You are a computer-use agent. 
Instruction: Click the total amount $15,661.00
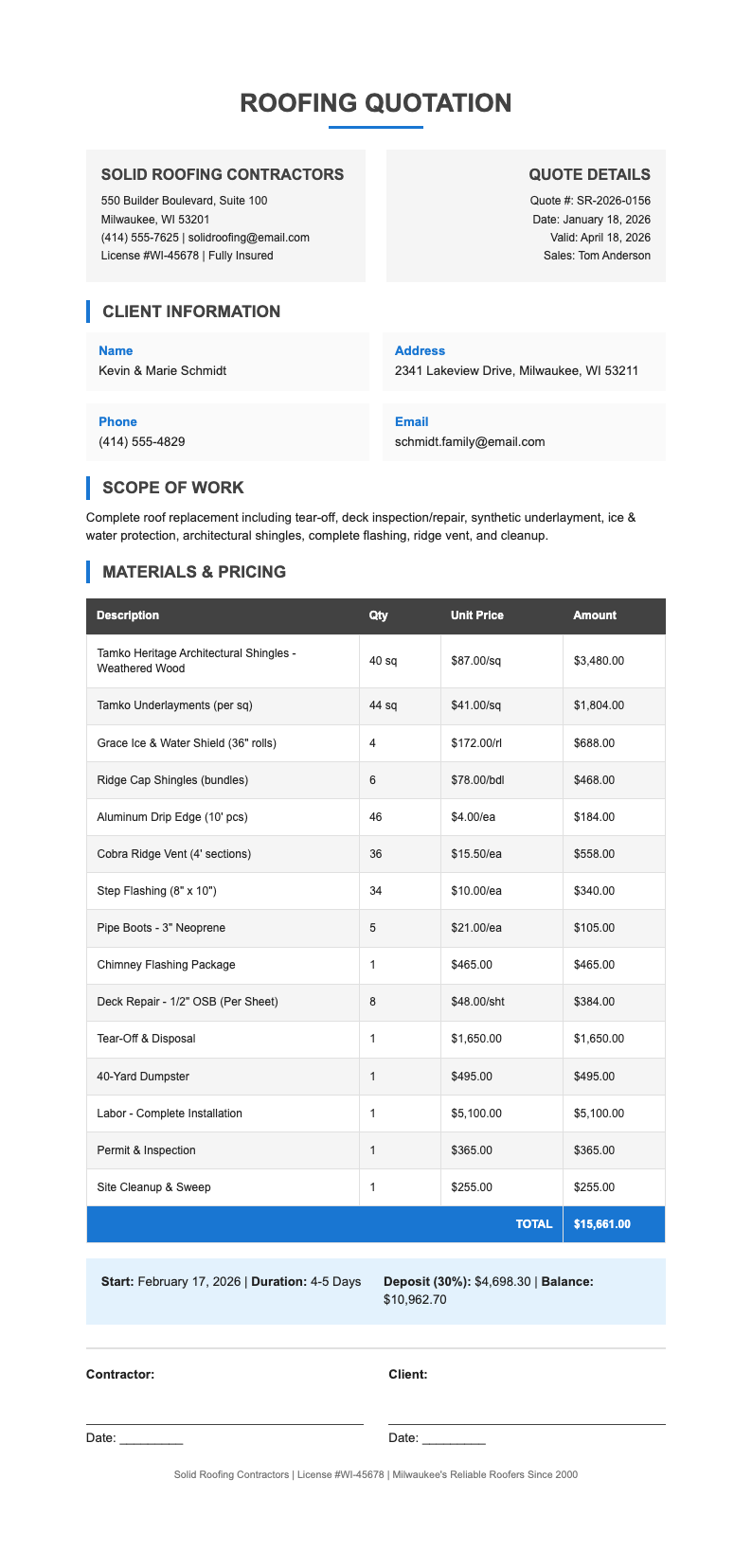tap(602, 1224)
